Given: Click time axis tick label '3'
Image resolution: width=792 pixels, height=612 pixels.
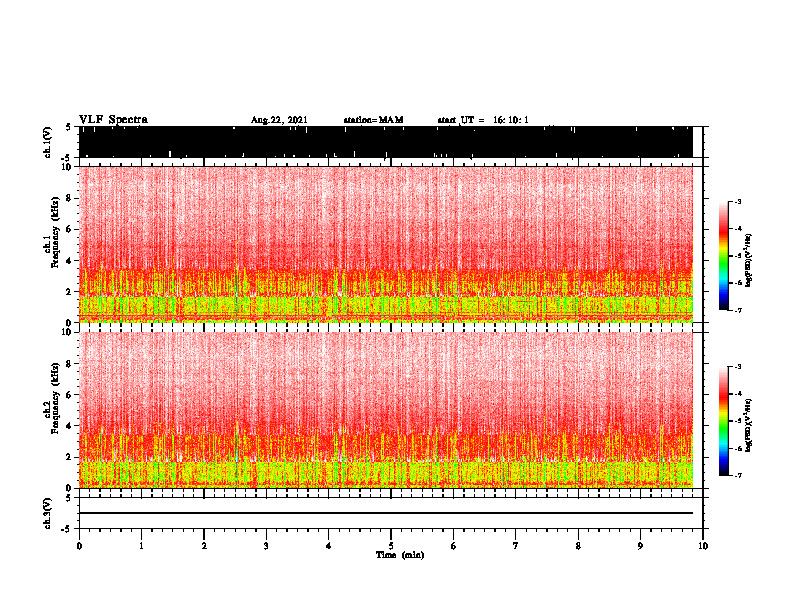Looking at the screenshot, I should [266, 546].
